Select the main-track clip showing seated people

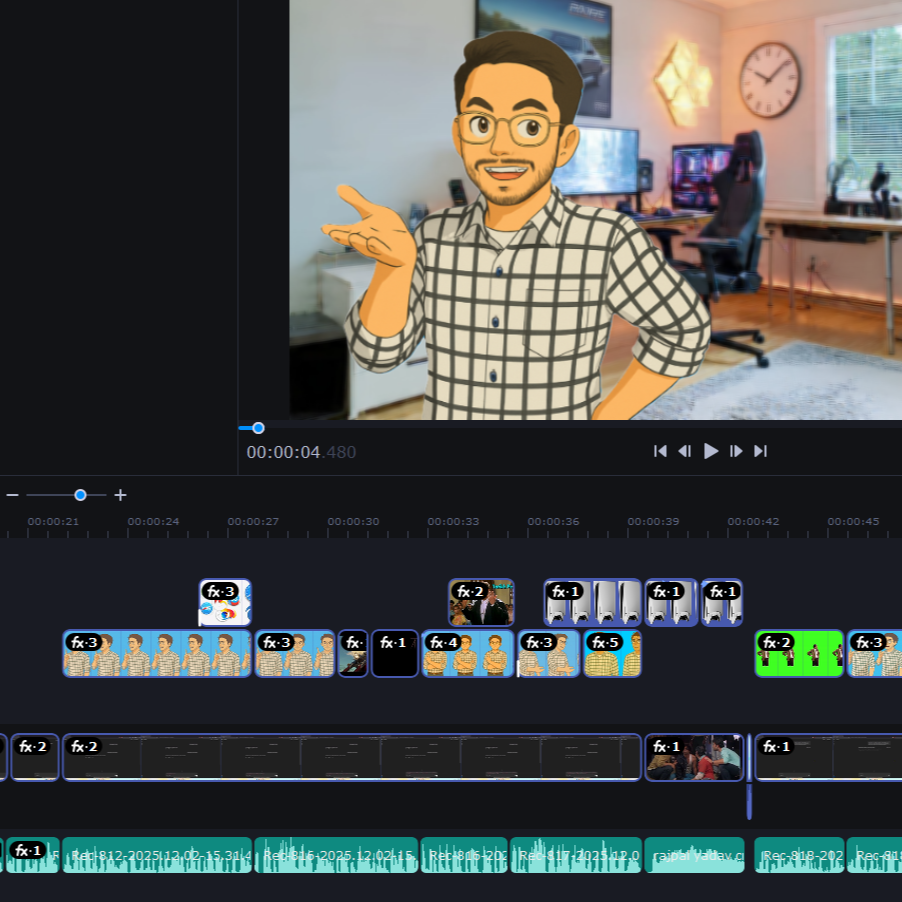[x=694, y=757]
